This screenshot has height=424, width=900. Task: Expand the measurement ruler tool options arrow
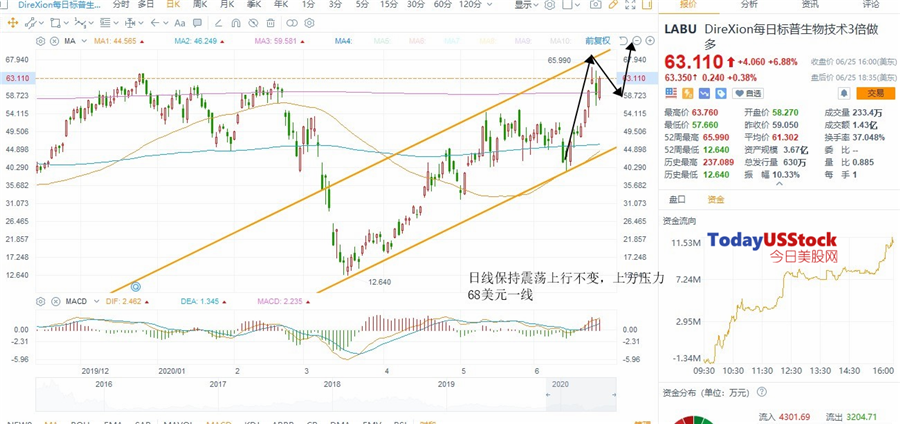(142, 24)
